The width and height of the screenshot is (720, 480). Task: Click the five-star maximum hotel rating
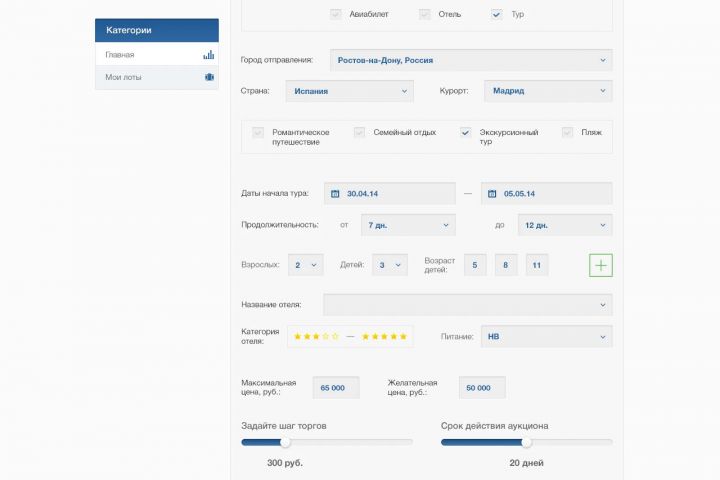tap(384, 337)
